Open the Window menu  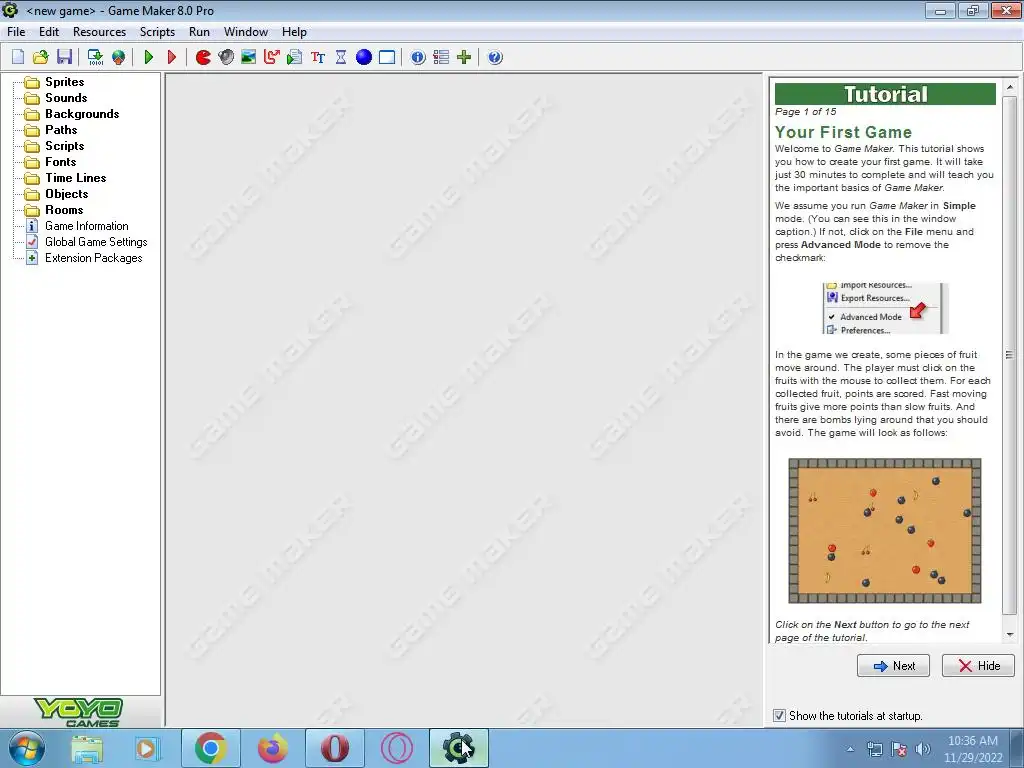(x=246, y=32)
